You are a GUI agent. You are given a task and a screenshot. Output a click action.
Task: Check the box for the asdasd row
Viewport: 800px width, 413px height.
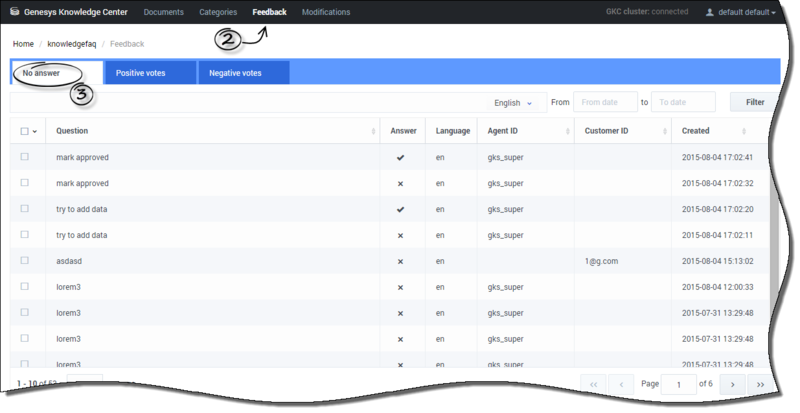tap(25, 261)
